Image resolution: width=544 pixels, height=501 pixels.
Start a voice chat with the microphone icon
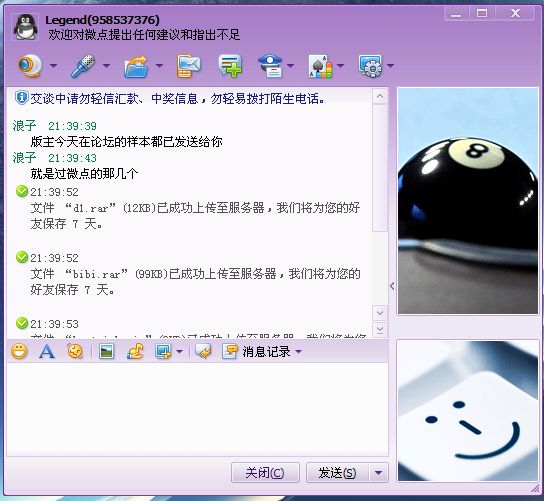pos(83,66)
